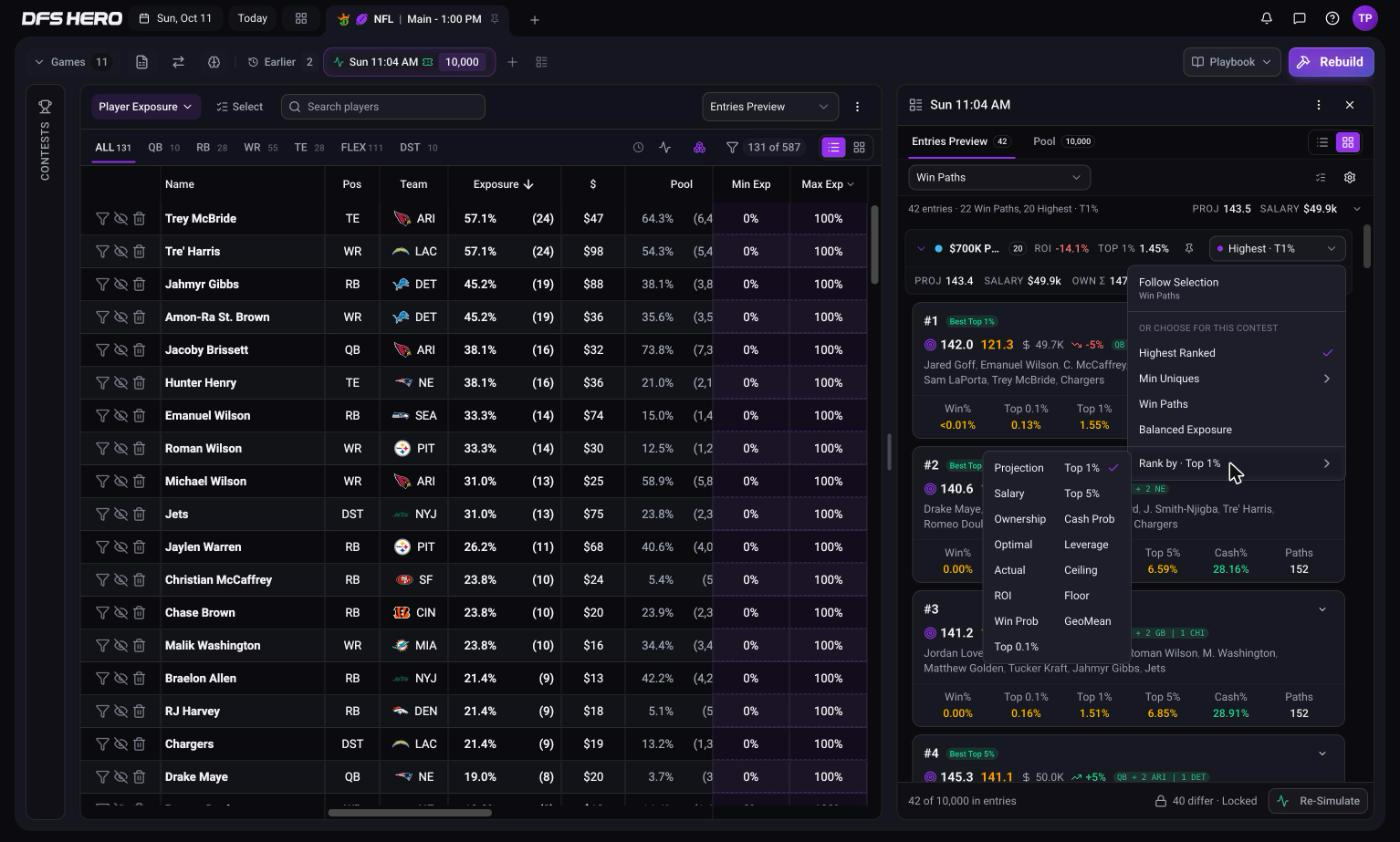Screen dimensions: 1400x842
Task: Choose Min Uniques from the menu
Action: click(x=1236, y=379)
